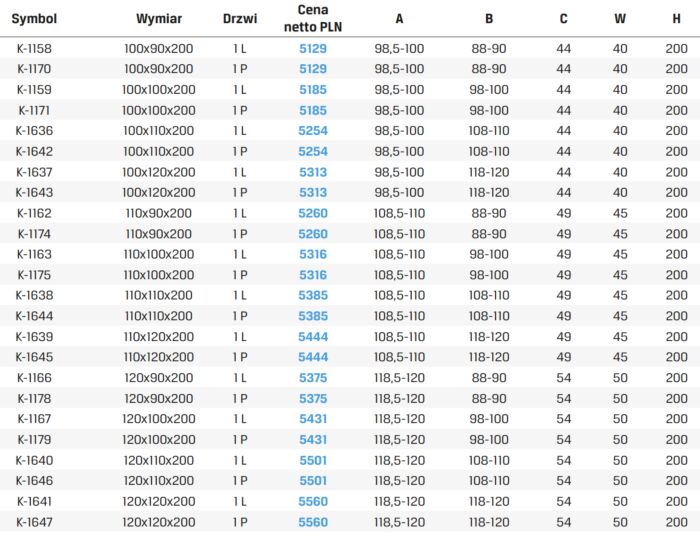Select symbol K-1640

pyautogui.click(x=34, y=460)
